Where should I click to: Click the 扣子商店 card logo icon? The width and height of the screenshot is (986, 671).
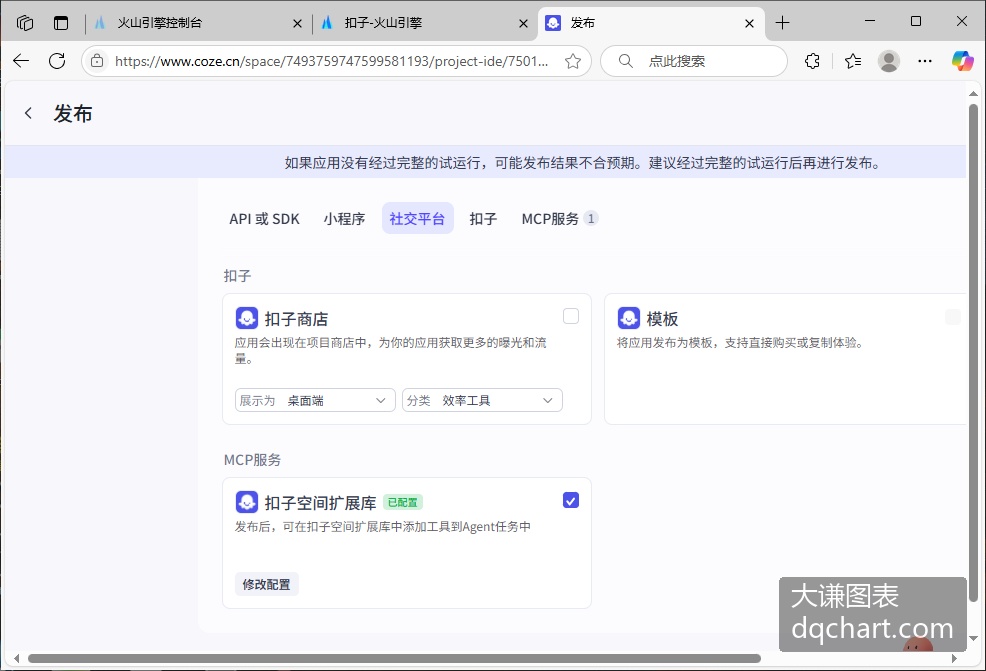246,318
